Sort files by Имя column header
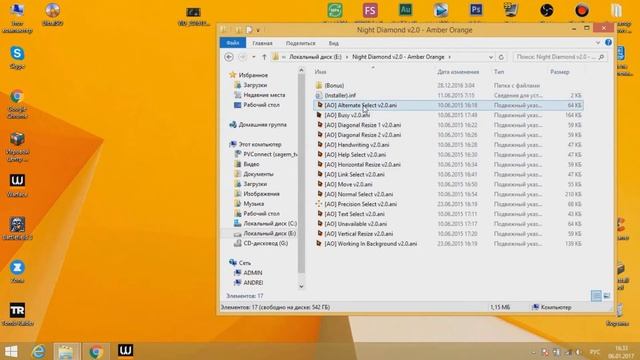640x360 pixels. [320, 72]
